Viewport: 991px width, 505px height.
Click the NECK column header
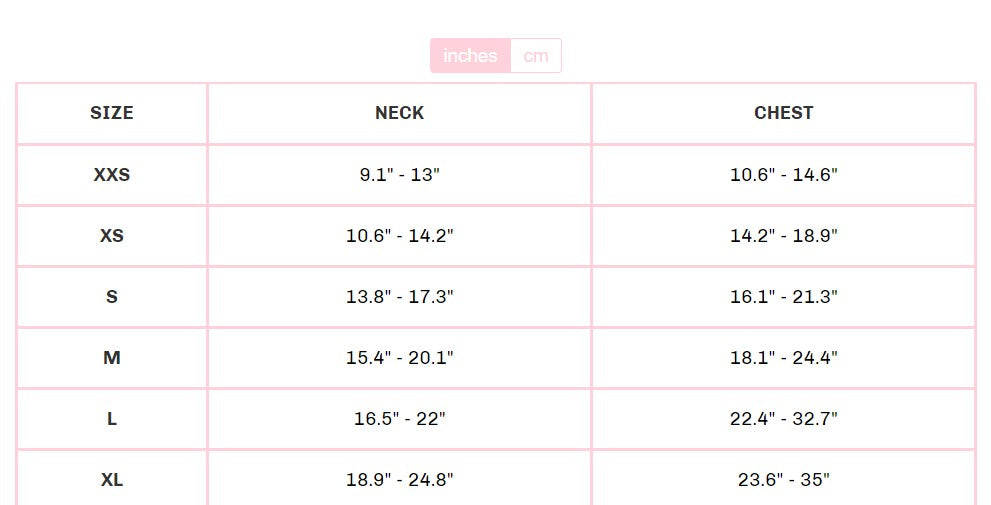[399, 113]
